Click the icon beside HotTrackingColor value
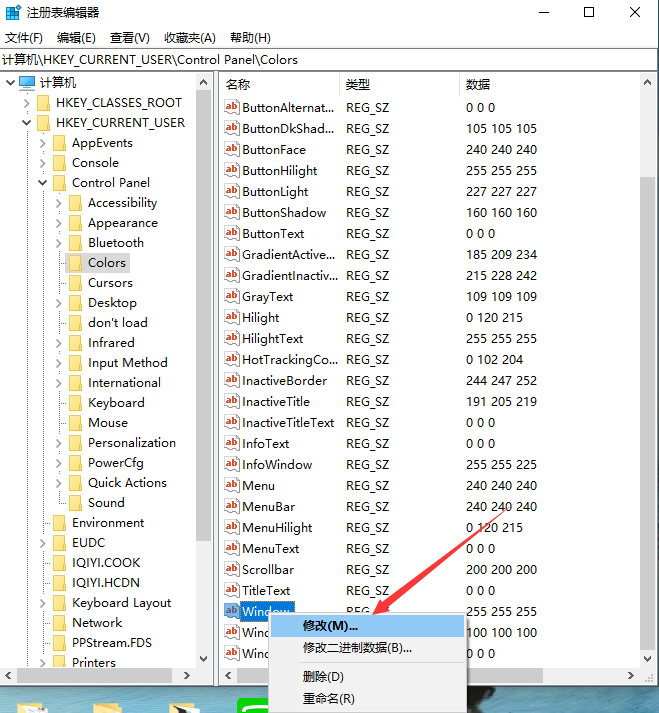The height and width of the screenshot is (713, 659). tap(232, 360)
